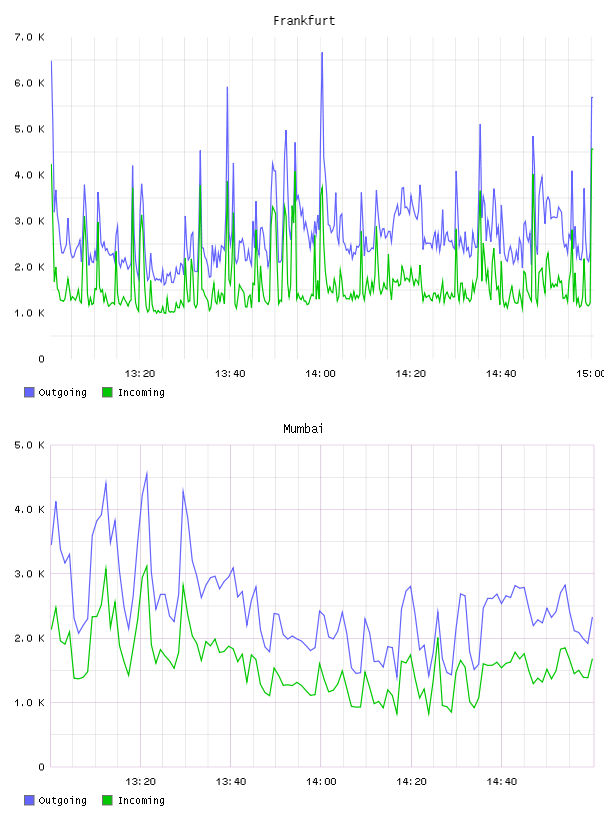
Task: Click 4.0 K axis label on Mumbai chart
Action: pos(30,509)
